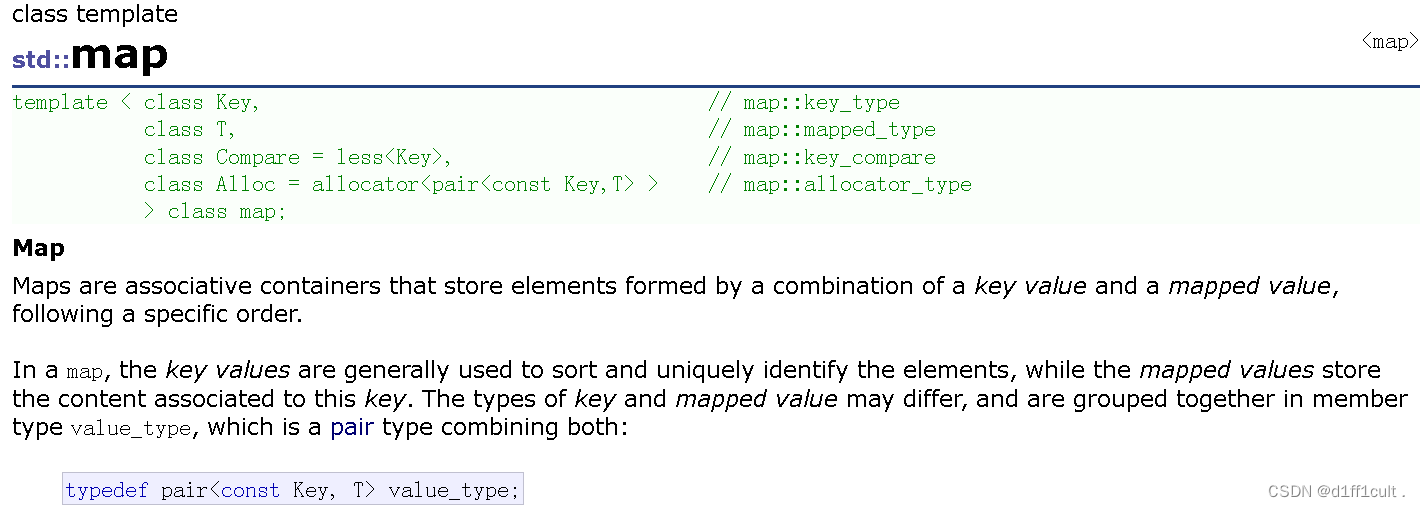Click the "class T," parameter line
The width and height of the screenshot is (1420, 507).
tap(190, 129)
